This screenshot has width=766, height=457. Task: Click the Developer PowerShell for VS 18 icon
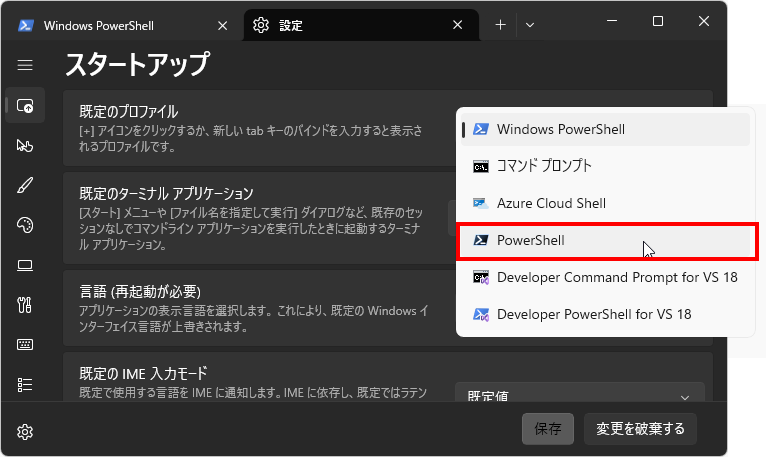[x=481, y=314]
